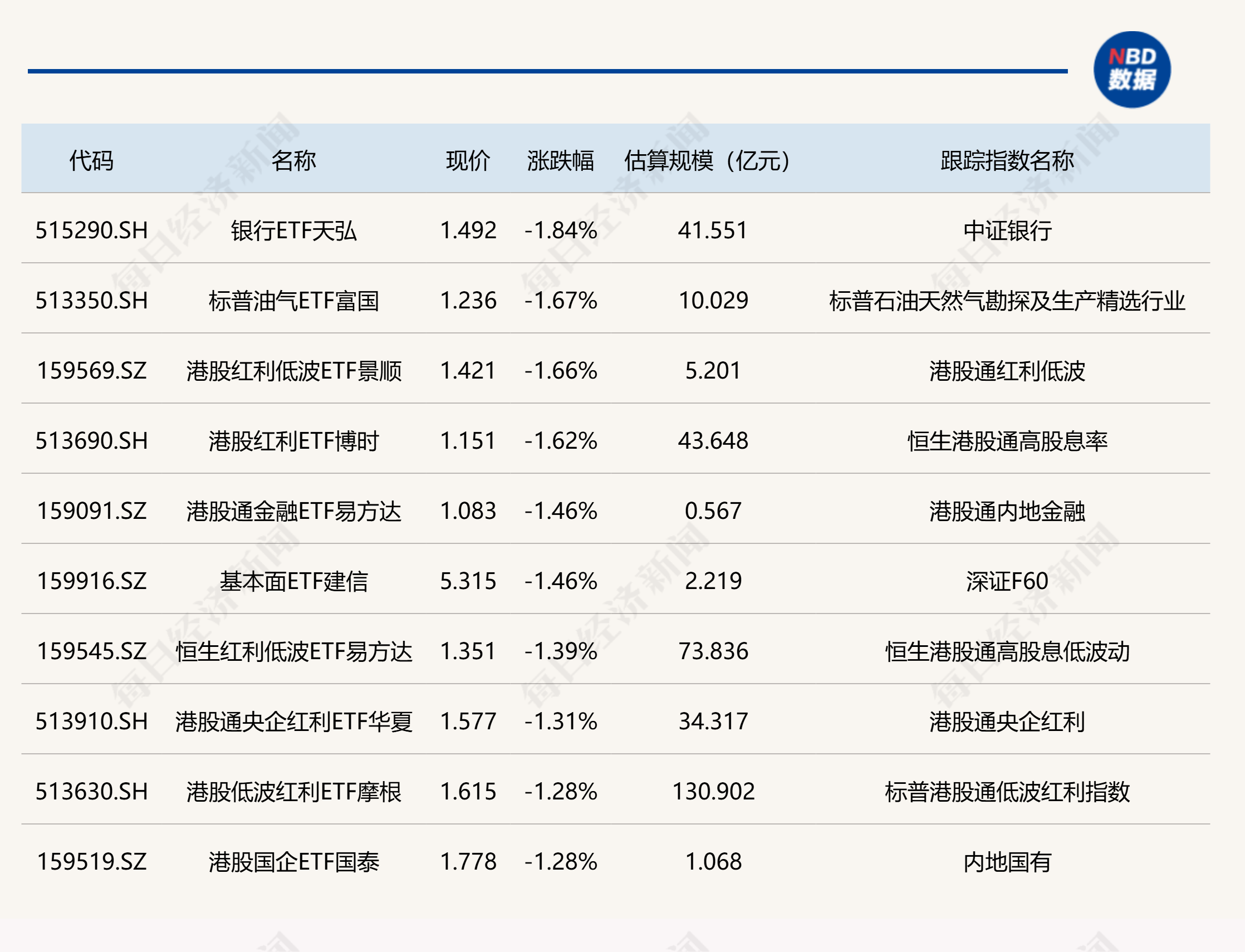Image resolution: width=1245 pixels, height=952 pixels.
Task: Select the fund name 港股红利低波ETF景顺
Action: pyautogui.click(x=293, y=371)
